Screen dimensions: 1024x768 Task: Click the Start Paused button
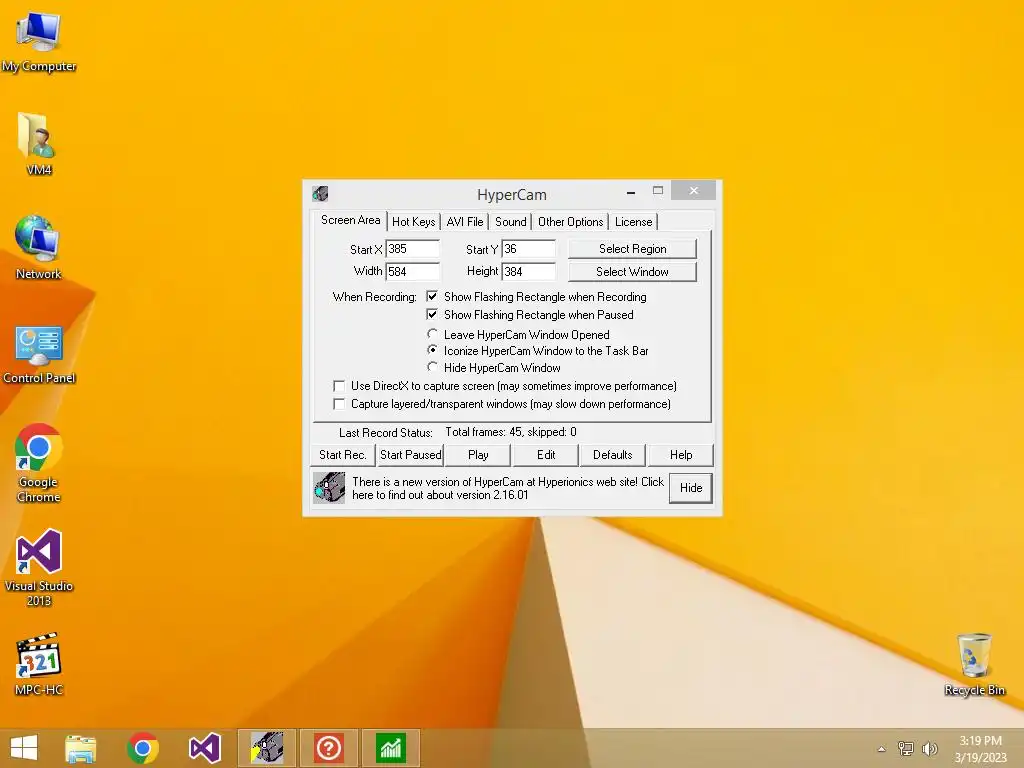click(x=411, y=455)
